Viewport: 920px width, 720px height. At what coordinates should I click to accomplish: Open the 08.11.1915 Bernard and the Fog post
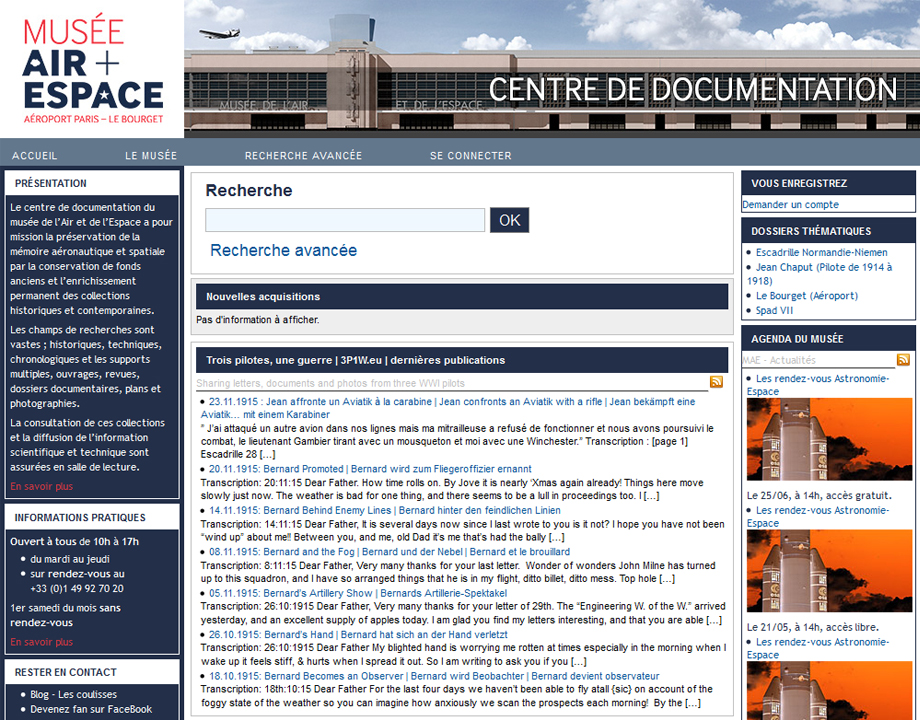pyautogui.click(x=390, y=552)
